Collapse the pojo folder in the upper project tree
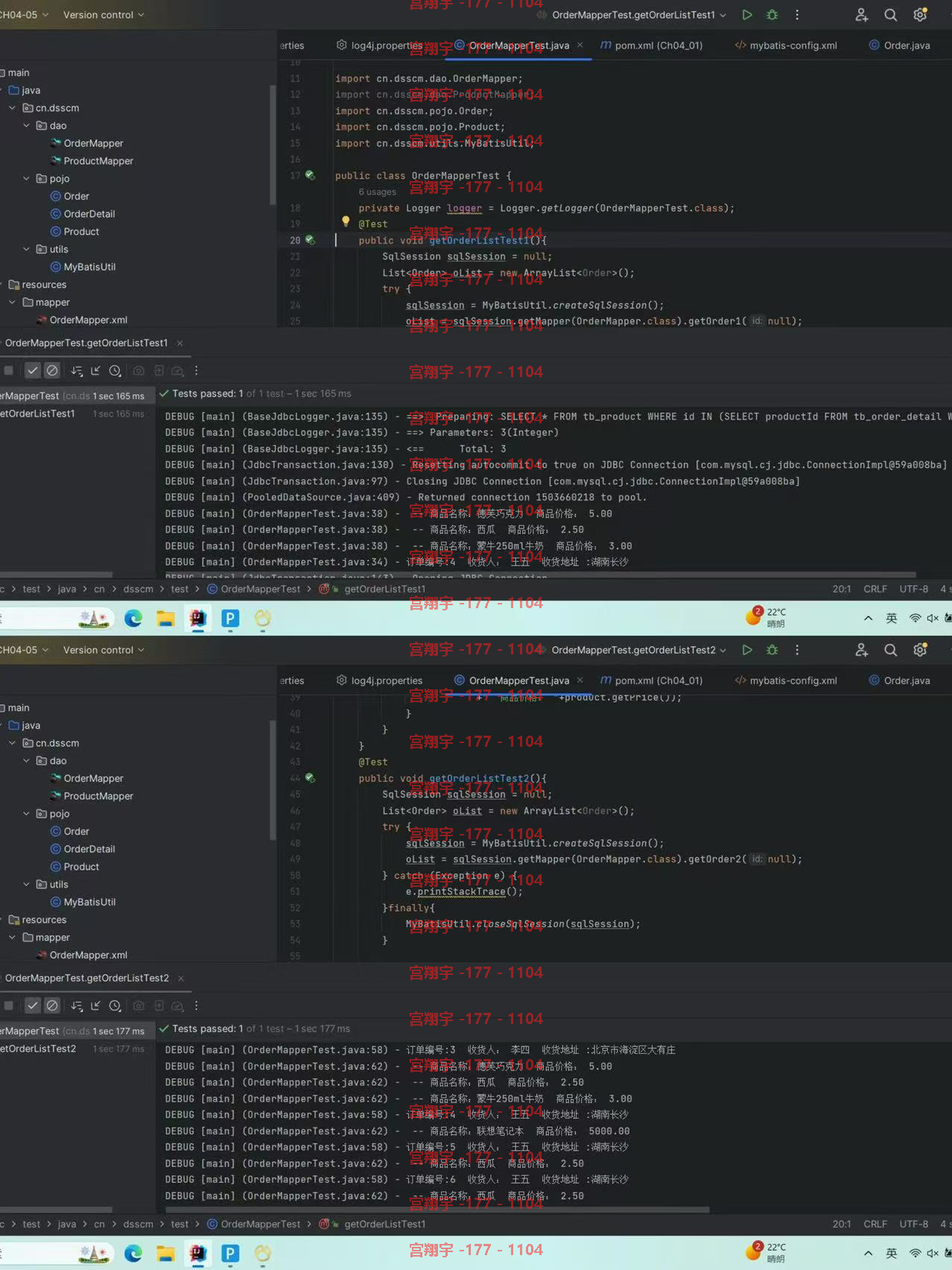 26,179
